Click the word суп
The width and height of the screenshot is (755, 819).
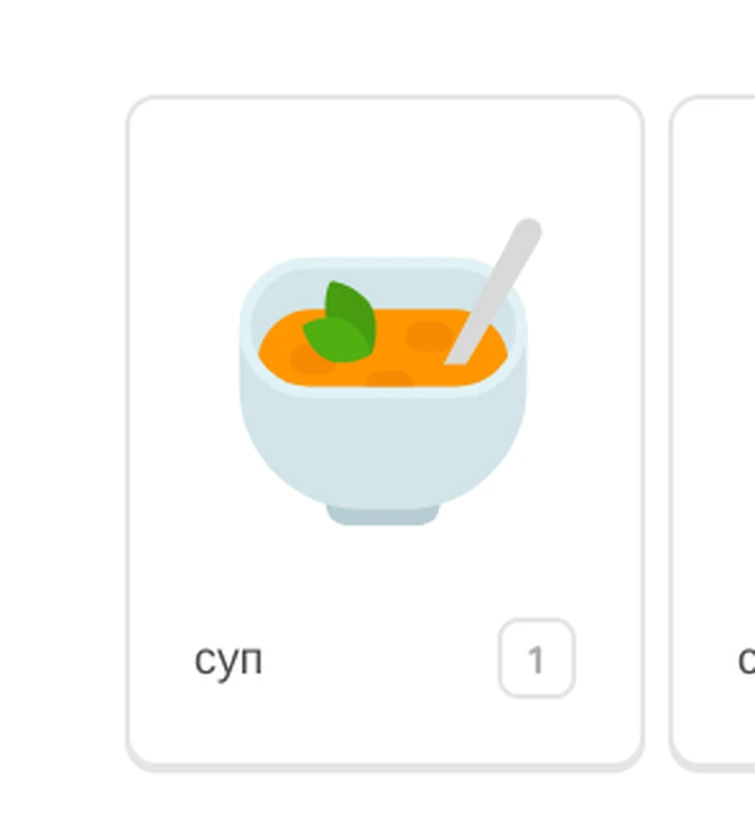[x=228, y=661]
